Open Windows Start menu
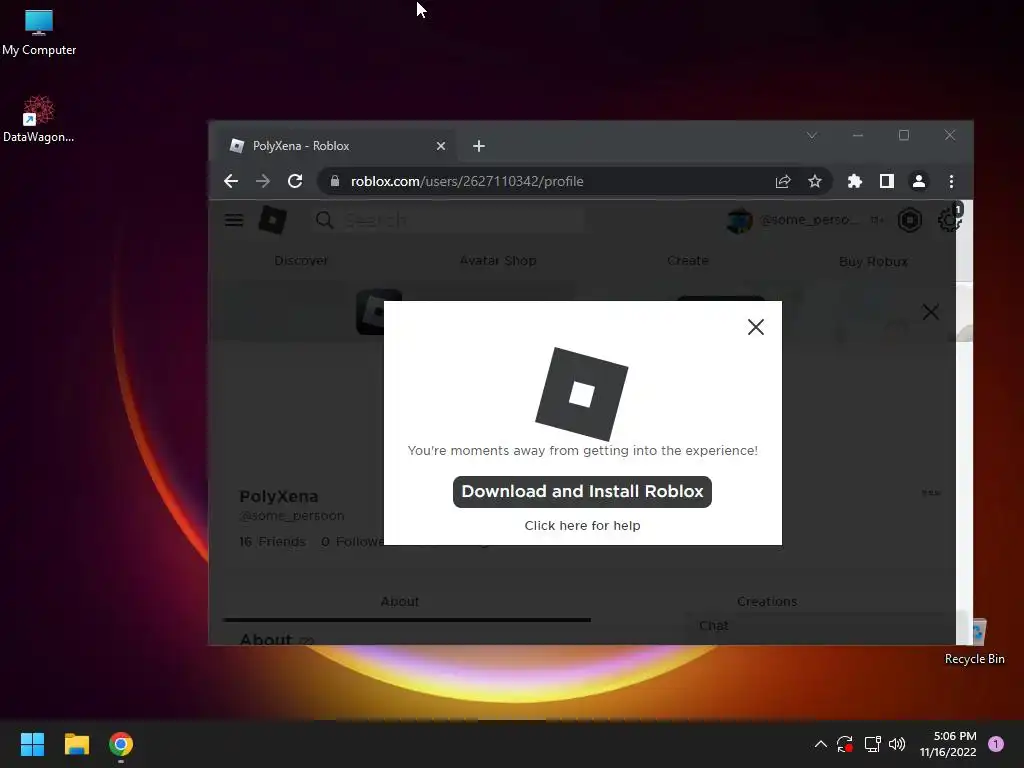 32,744
